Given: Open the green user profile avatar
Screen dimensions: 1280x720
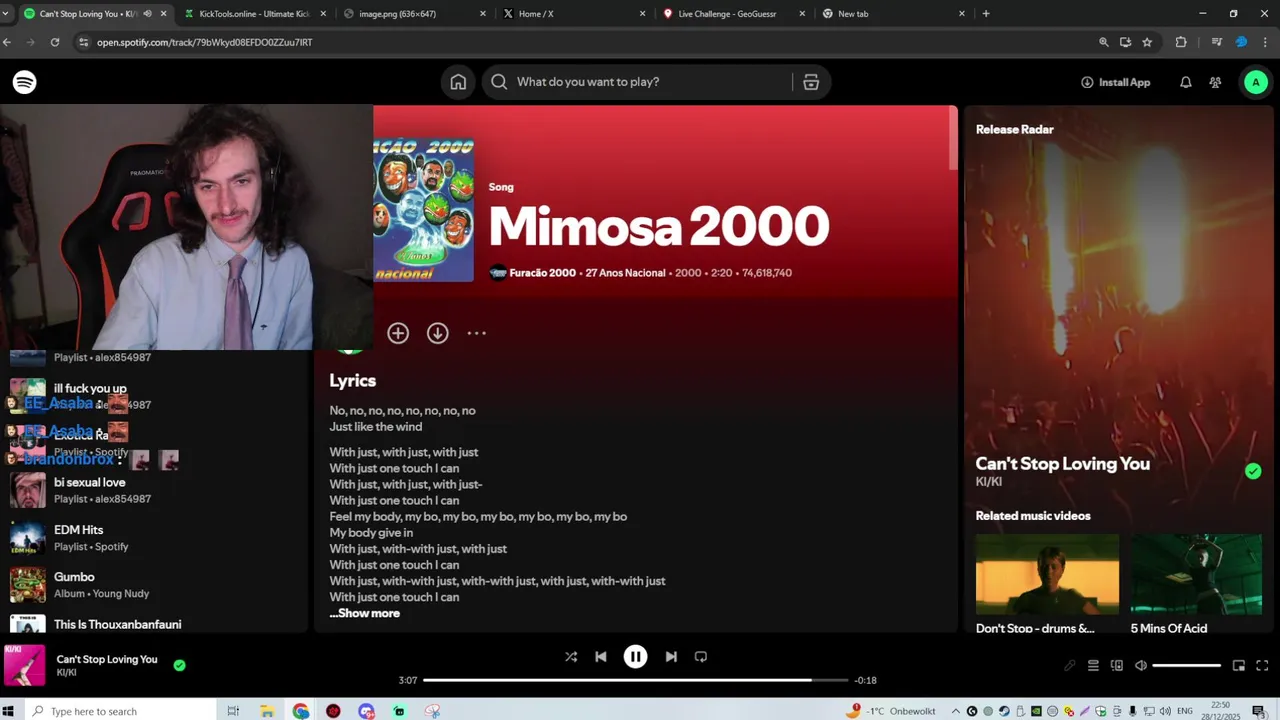Looking at the screenshot, I should [x=1256, y=82].
